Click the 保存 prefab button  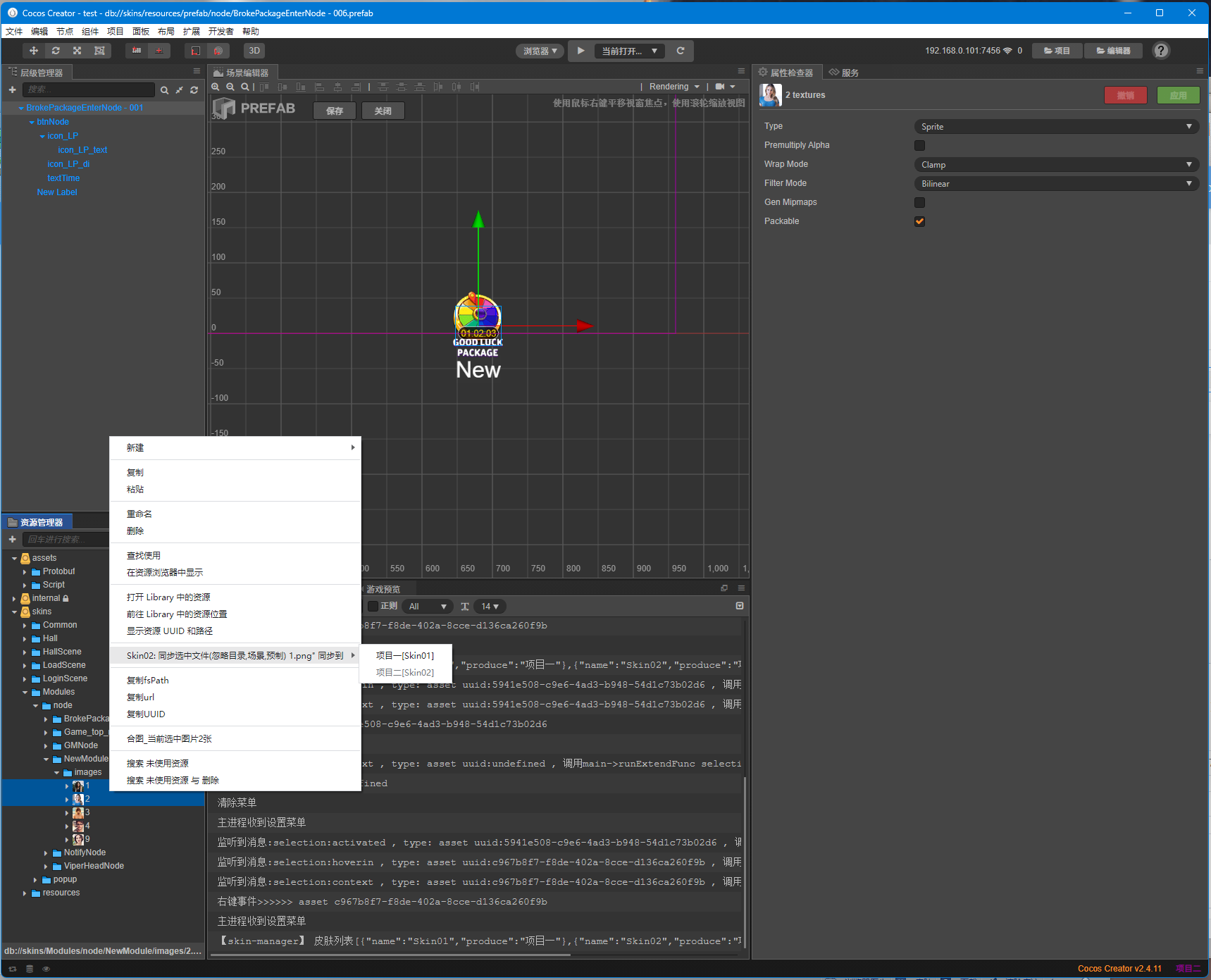point(335,111)
